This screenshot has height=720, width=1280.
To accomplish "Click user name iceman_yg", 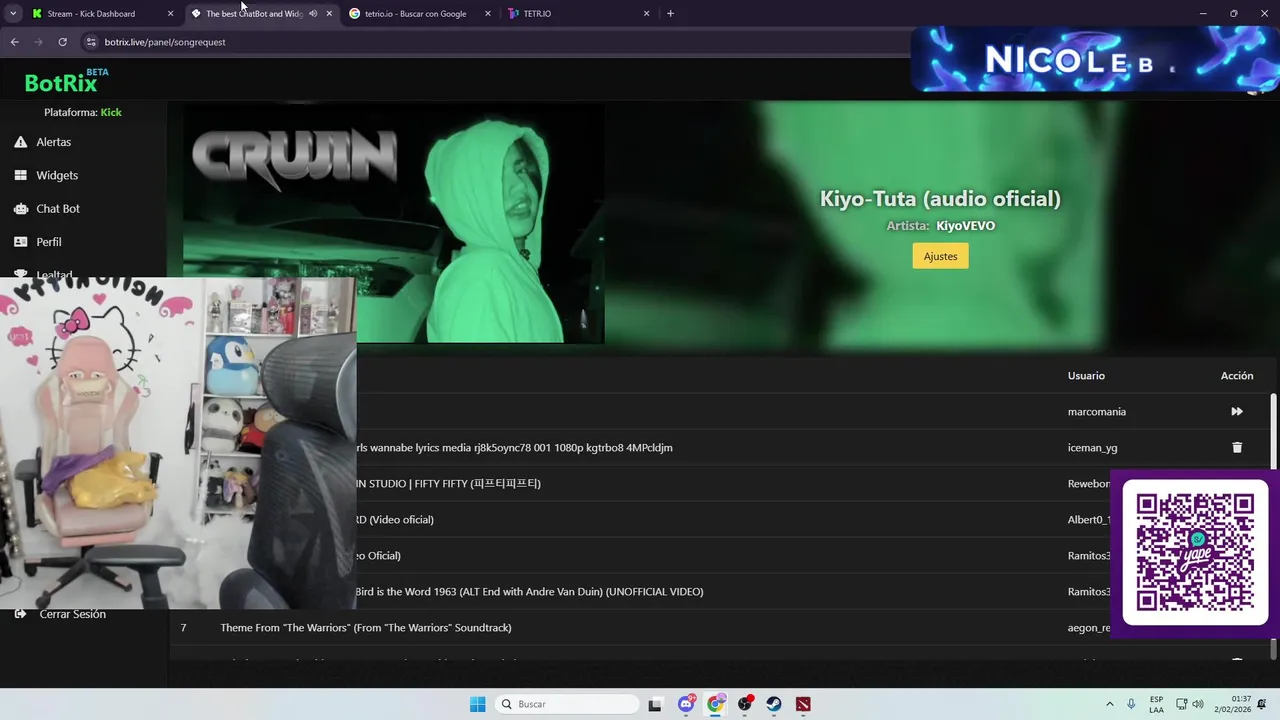I will 1093,447.
